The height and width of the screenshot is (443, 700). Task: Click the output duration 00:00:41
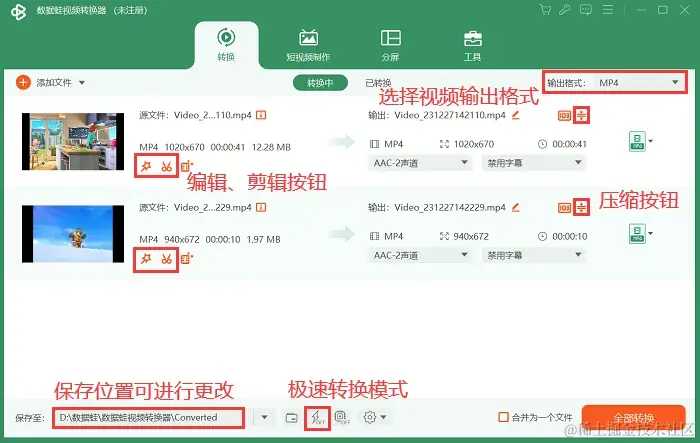569,144
